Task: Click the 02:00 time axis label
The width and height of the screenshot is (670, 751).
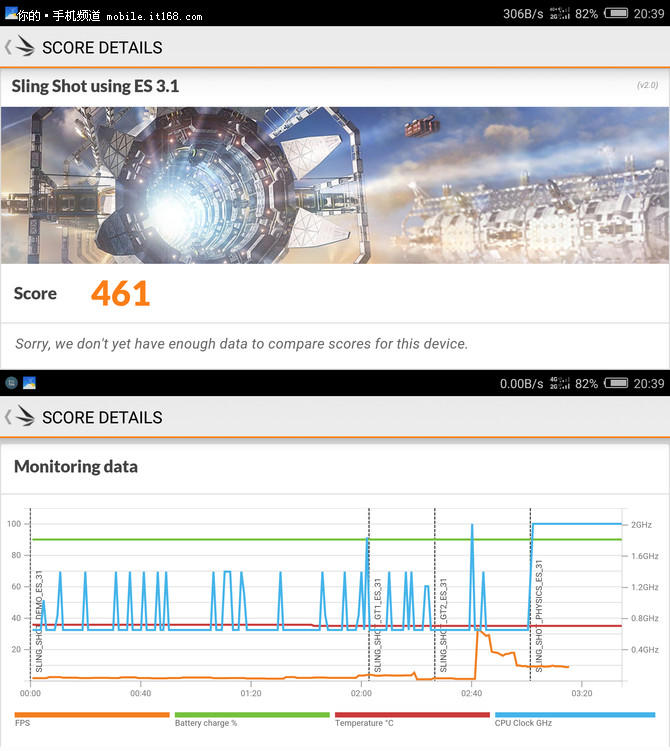Action: click(x=361, y=693)
